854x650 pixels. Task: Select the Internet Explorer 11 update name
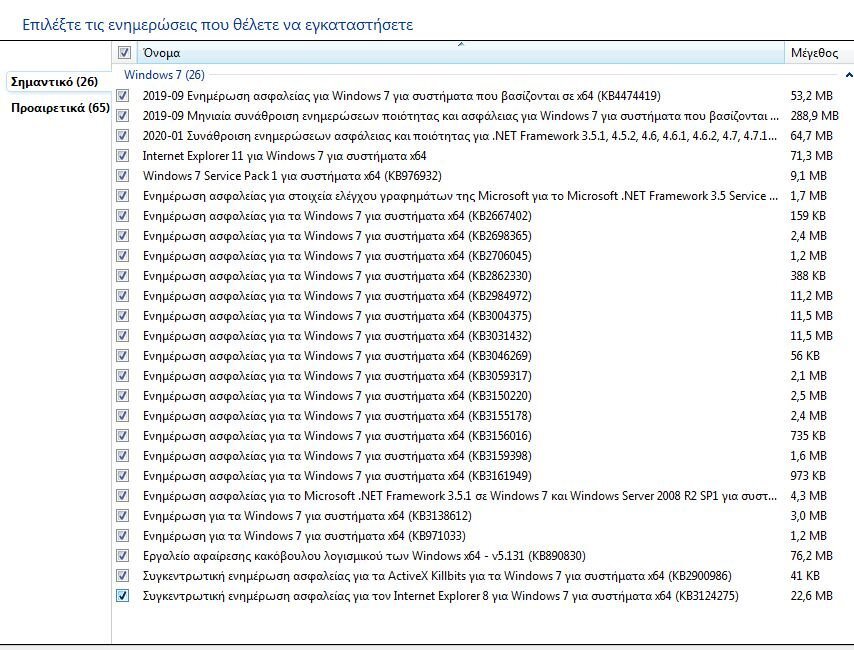284,156
